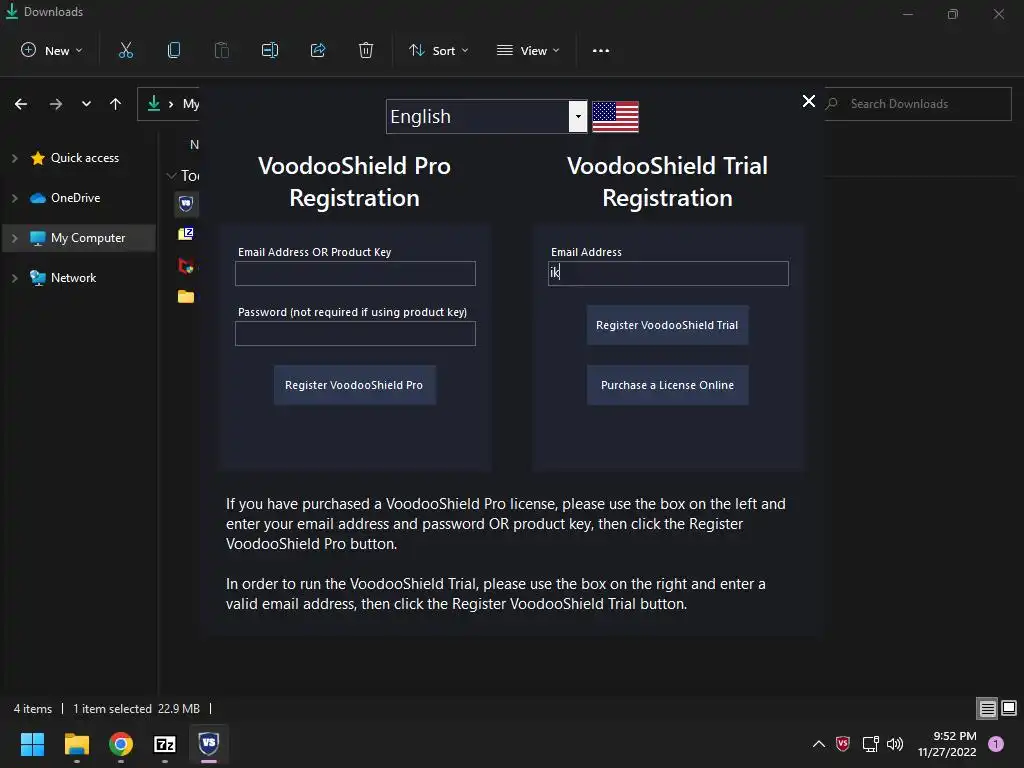Screen dimensions: 1024x768
Task: Click the Pro Password input field
Action: click(x=355, y=334)
